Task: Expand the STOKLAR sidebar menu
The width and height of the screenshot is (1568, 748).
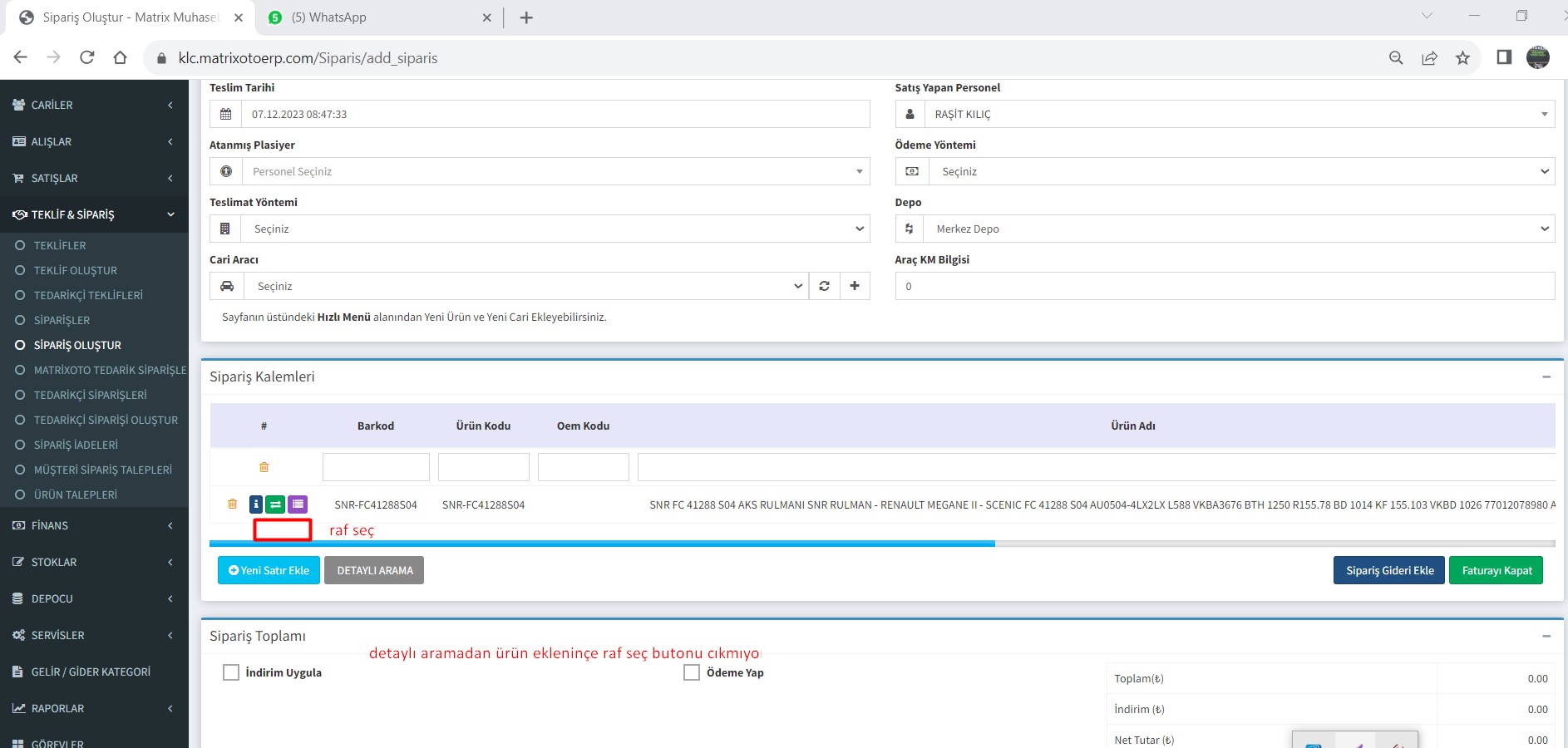Action: click(x=94, y=562)
